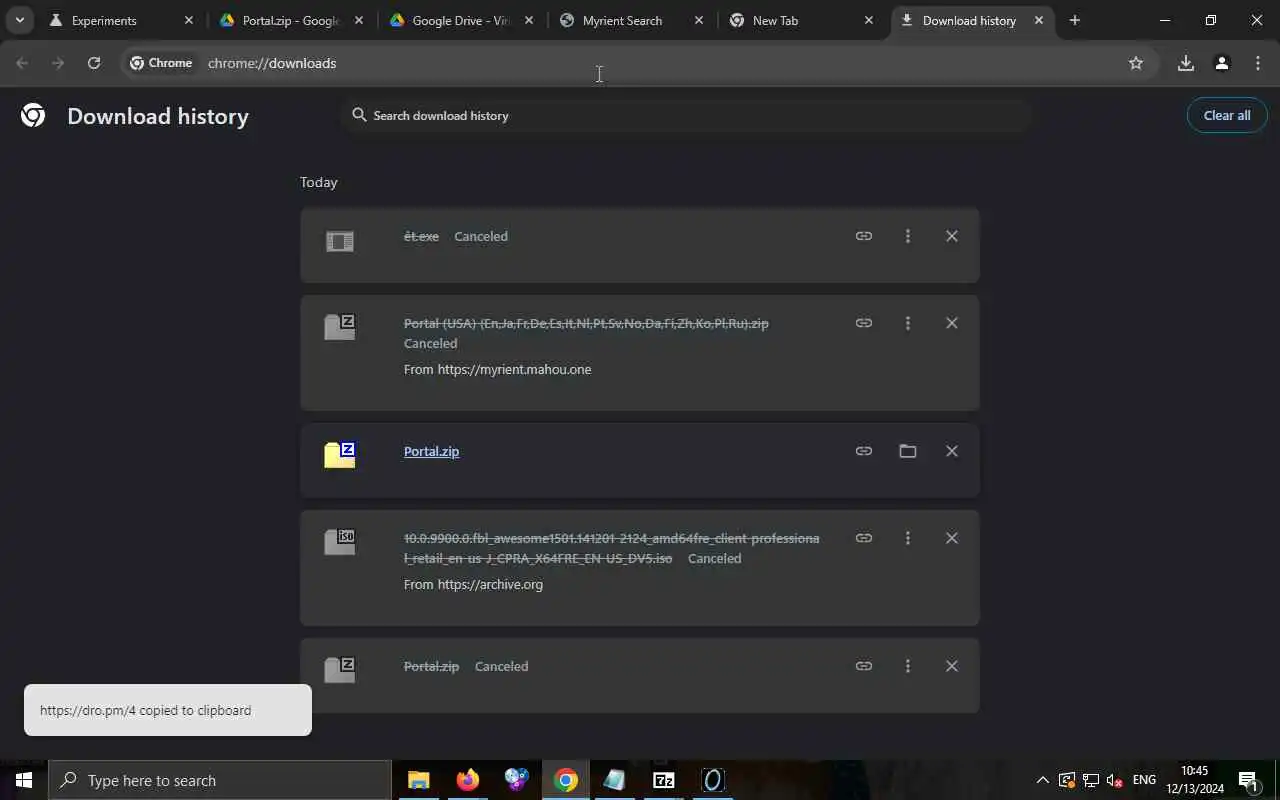1280x800 pixels.
Task: Remove Portal (USA) zip from list
Action: tap(952, 323)
